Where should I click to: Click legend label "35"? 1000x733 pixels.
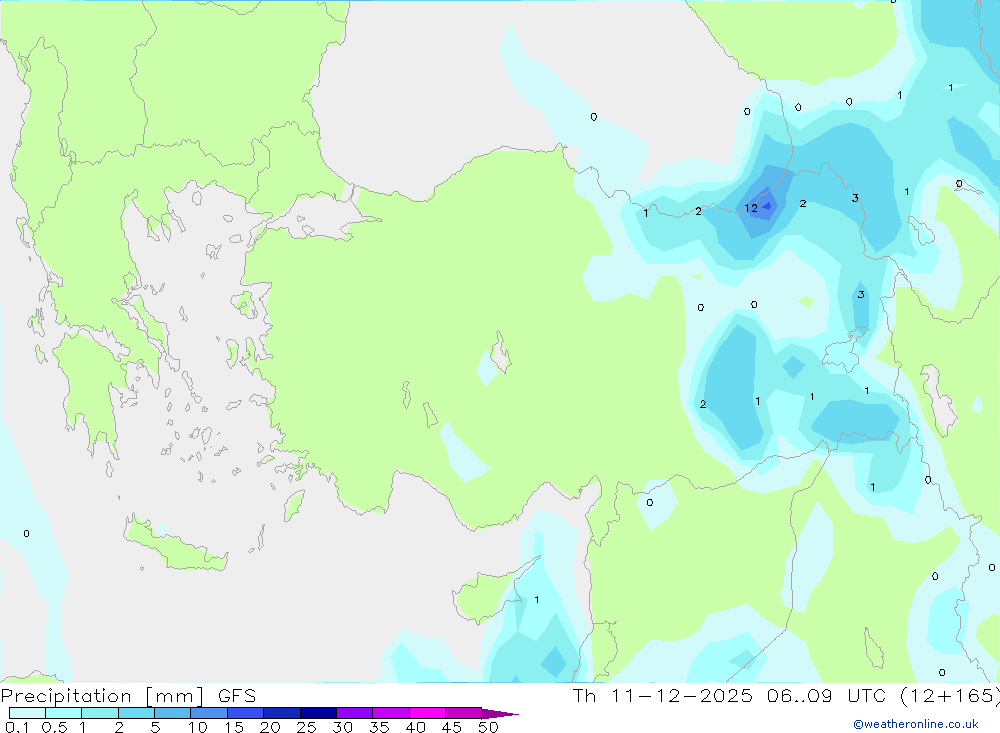[379, 727]
